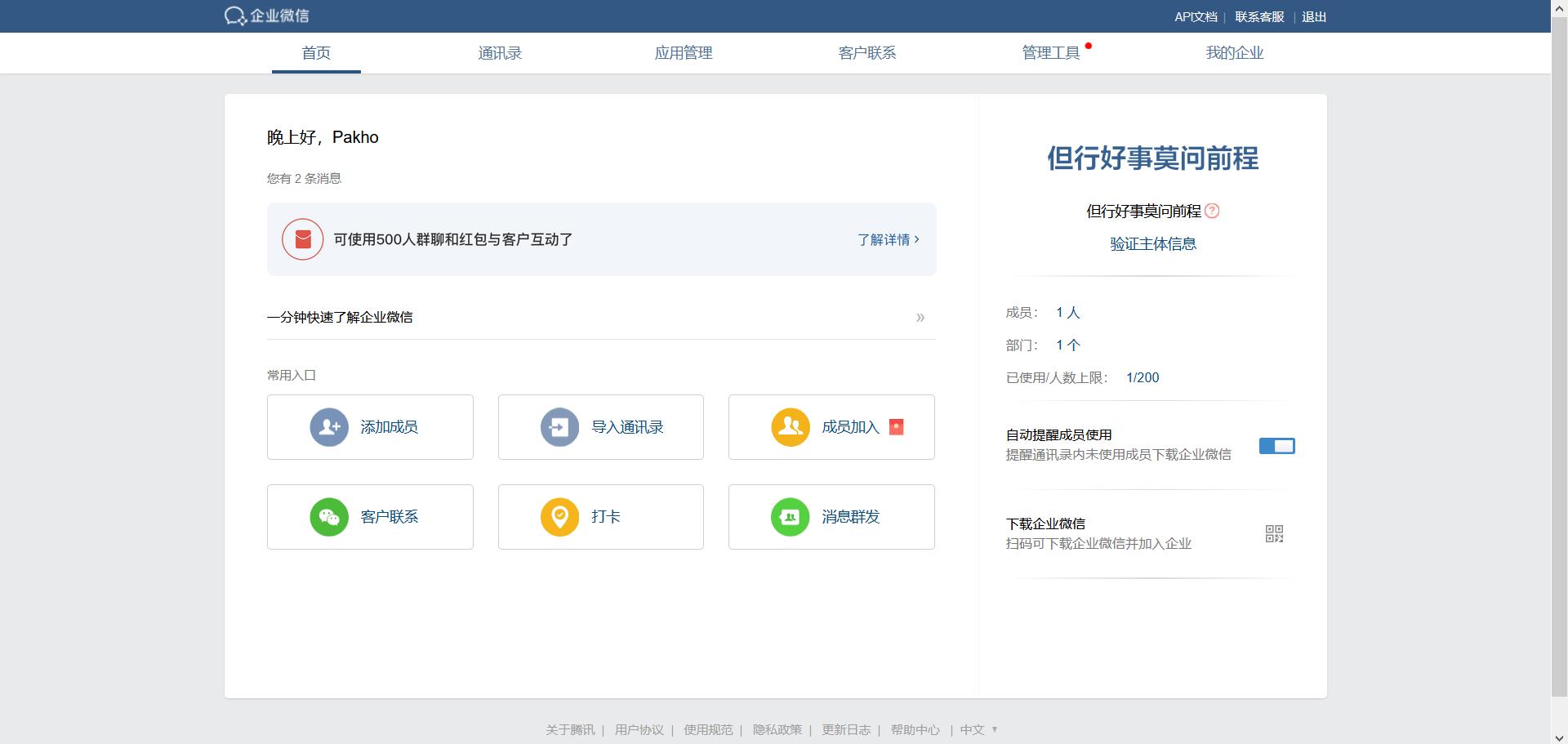Click the 打卡 orange location icon
This screenshot has width=1568, height=744.
click(x=560, y=517)
